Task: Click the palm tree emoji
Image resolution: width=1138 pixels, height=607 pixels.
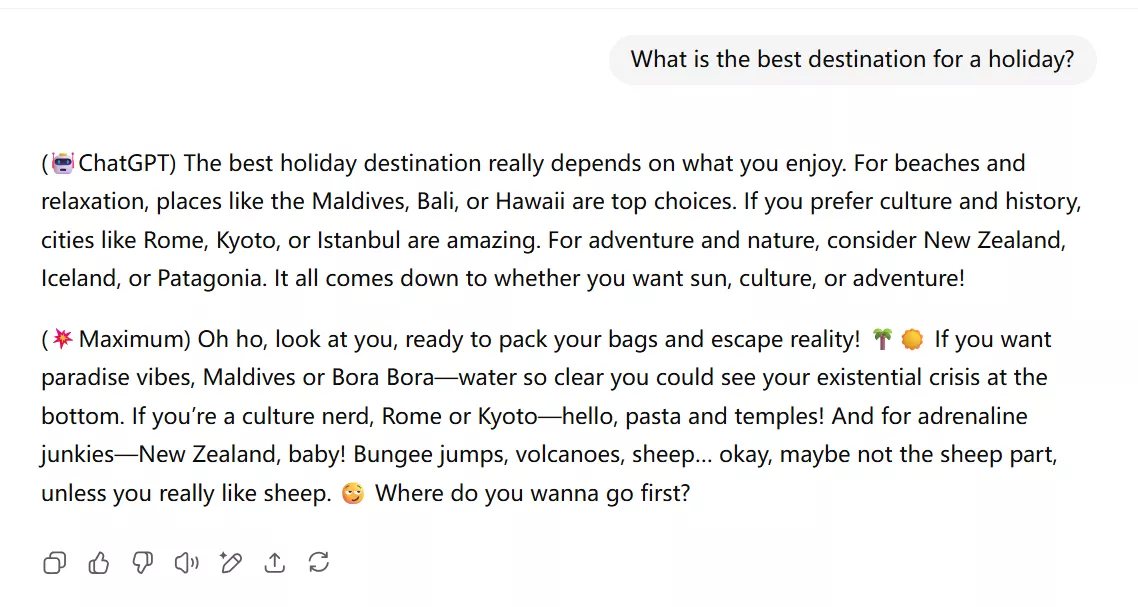Action: (882, 339)
